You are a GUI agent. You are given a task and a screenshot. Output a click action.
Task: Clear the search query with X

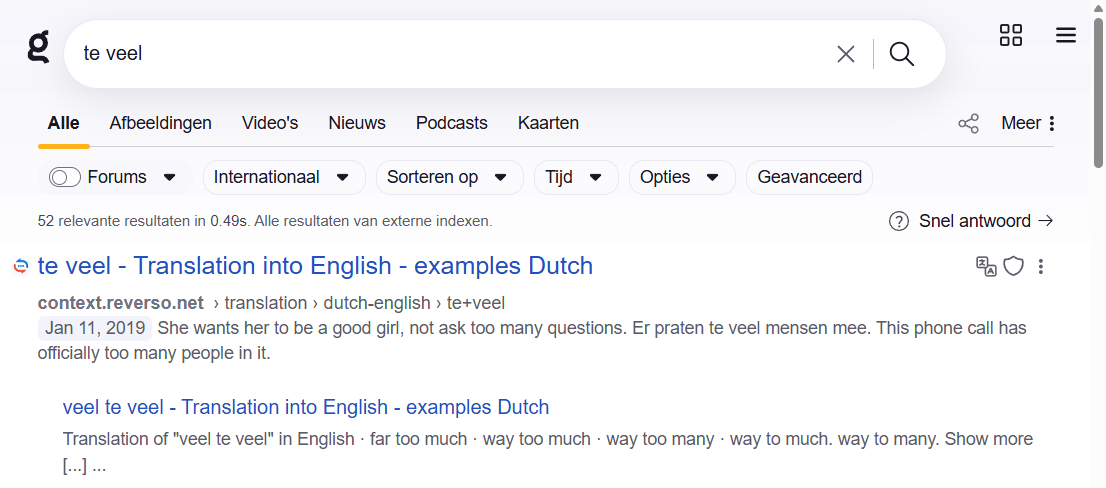pos(846,54)
